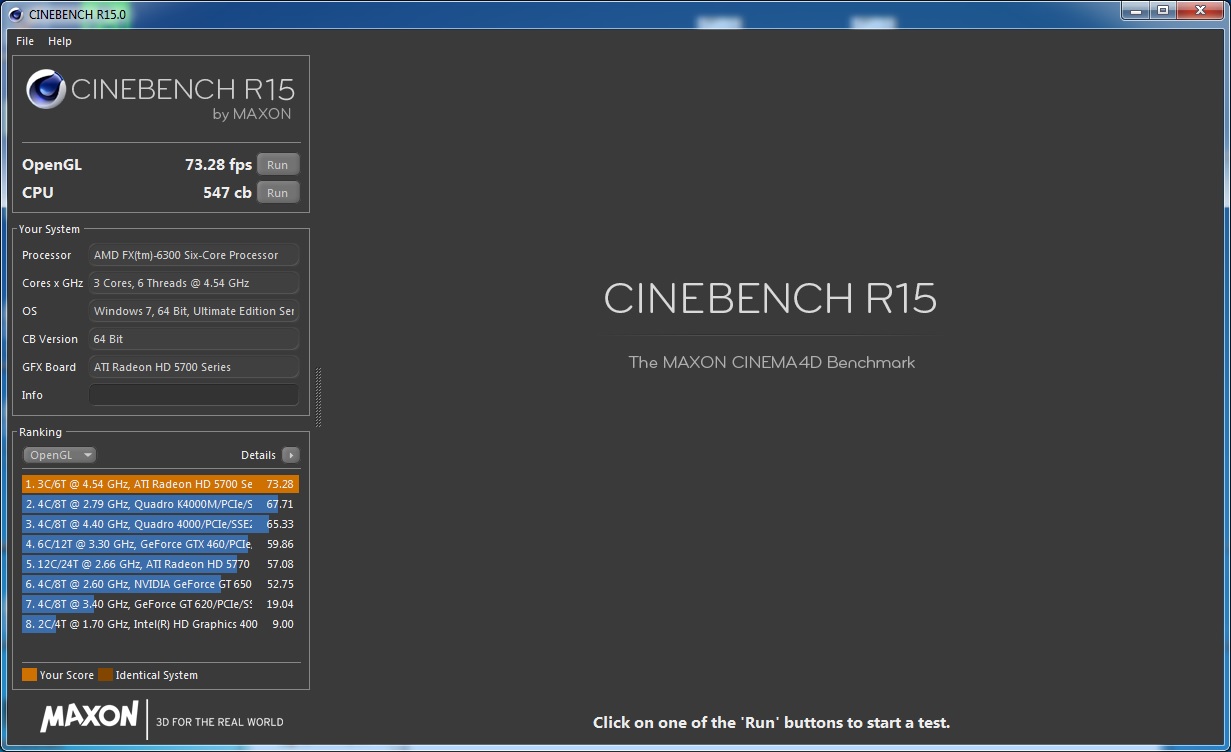The image size is (1231, 752).
Task: Click the MAXON logo at the bottom
Action: point(89,717)
